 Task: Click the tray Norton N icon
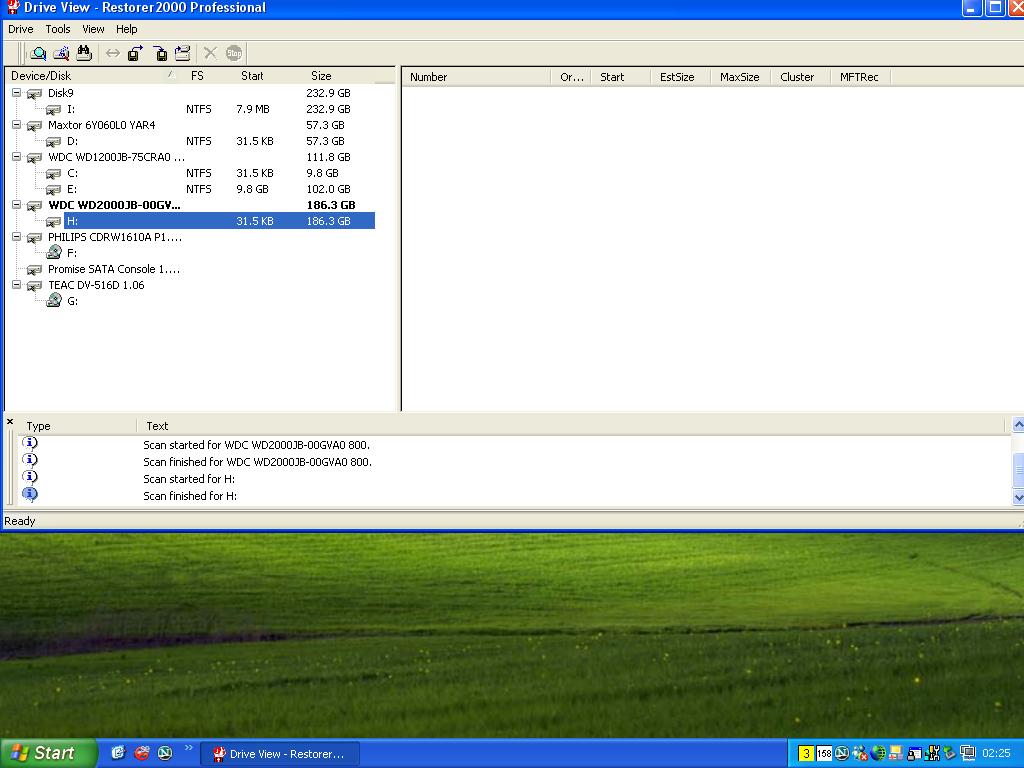pyautogui.click(x=842, y=754)
